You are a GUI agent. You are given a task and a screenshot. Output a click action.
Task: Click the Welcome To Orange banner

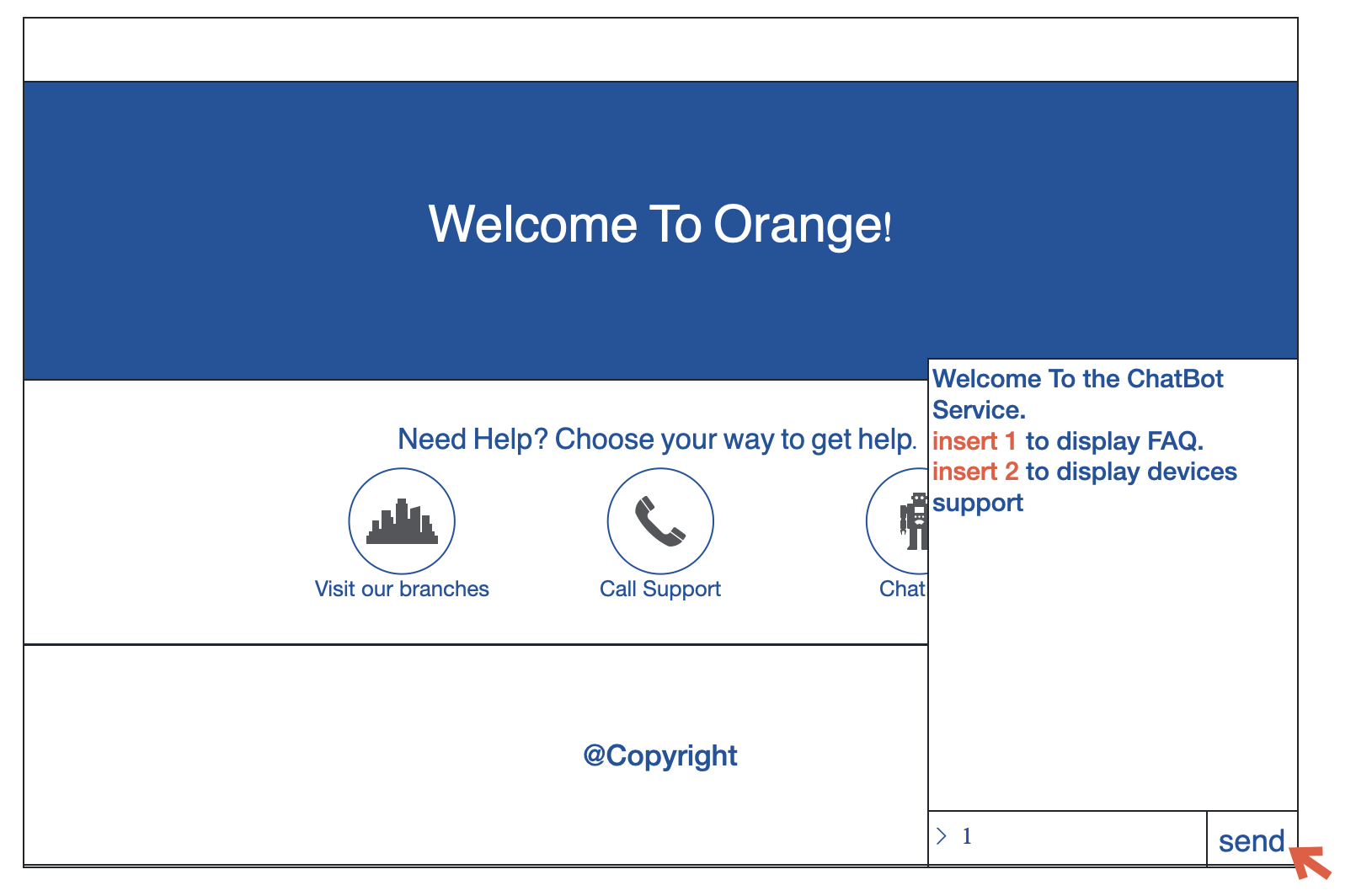point(659,224)
